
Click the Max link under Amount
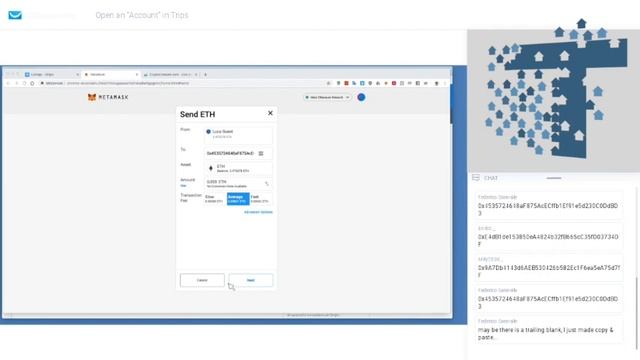pyautogui.click(x=183, y=186)
